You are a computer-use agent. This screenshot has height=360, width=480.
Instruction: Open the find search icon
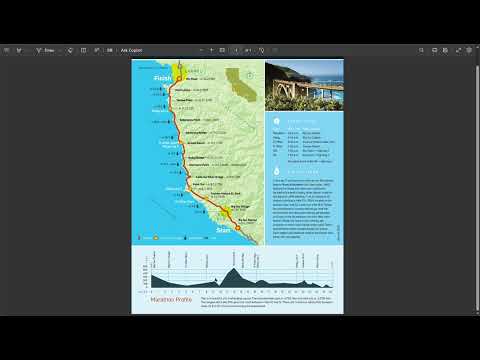coord(421,50)
